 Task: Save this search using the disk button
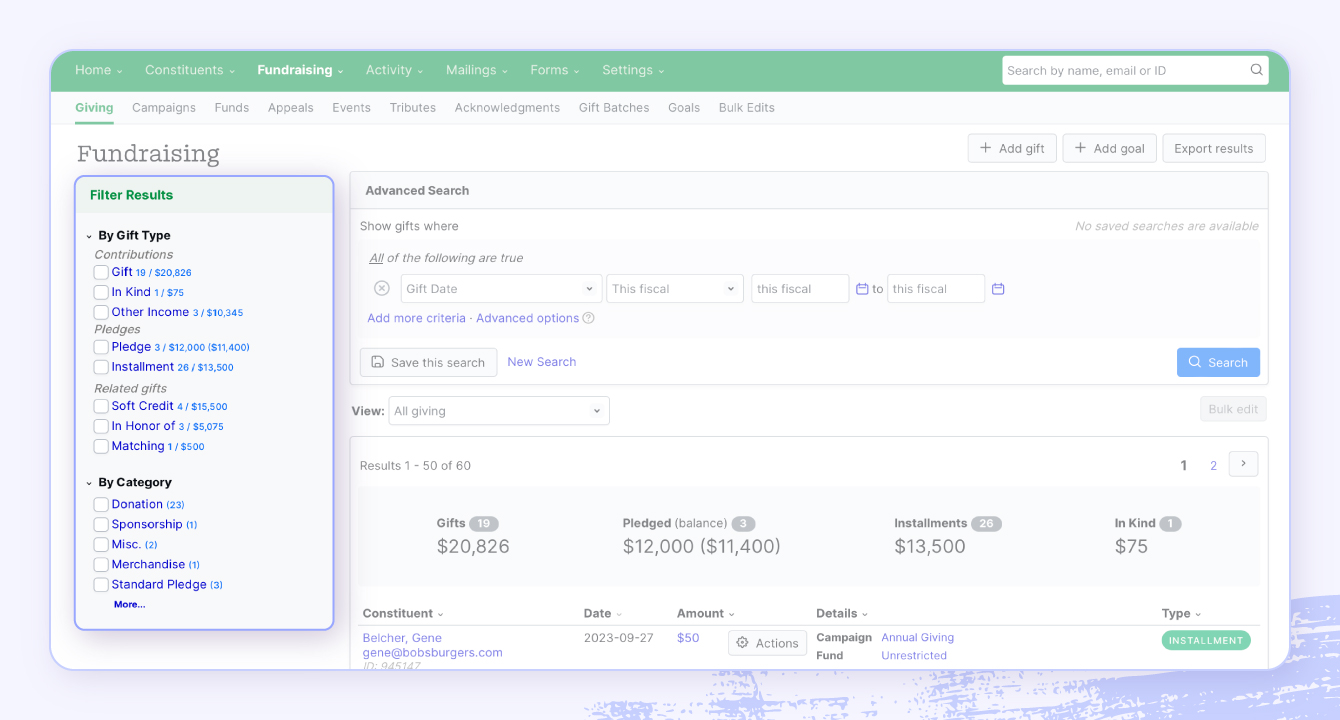click(428, 362)
